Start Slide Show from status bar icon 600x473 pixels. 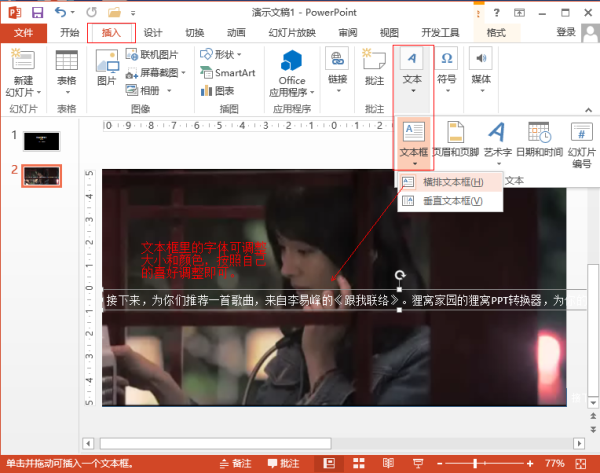418,463
